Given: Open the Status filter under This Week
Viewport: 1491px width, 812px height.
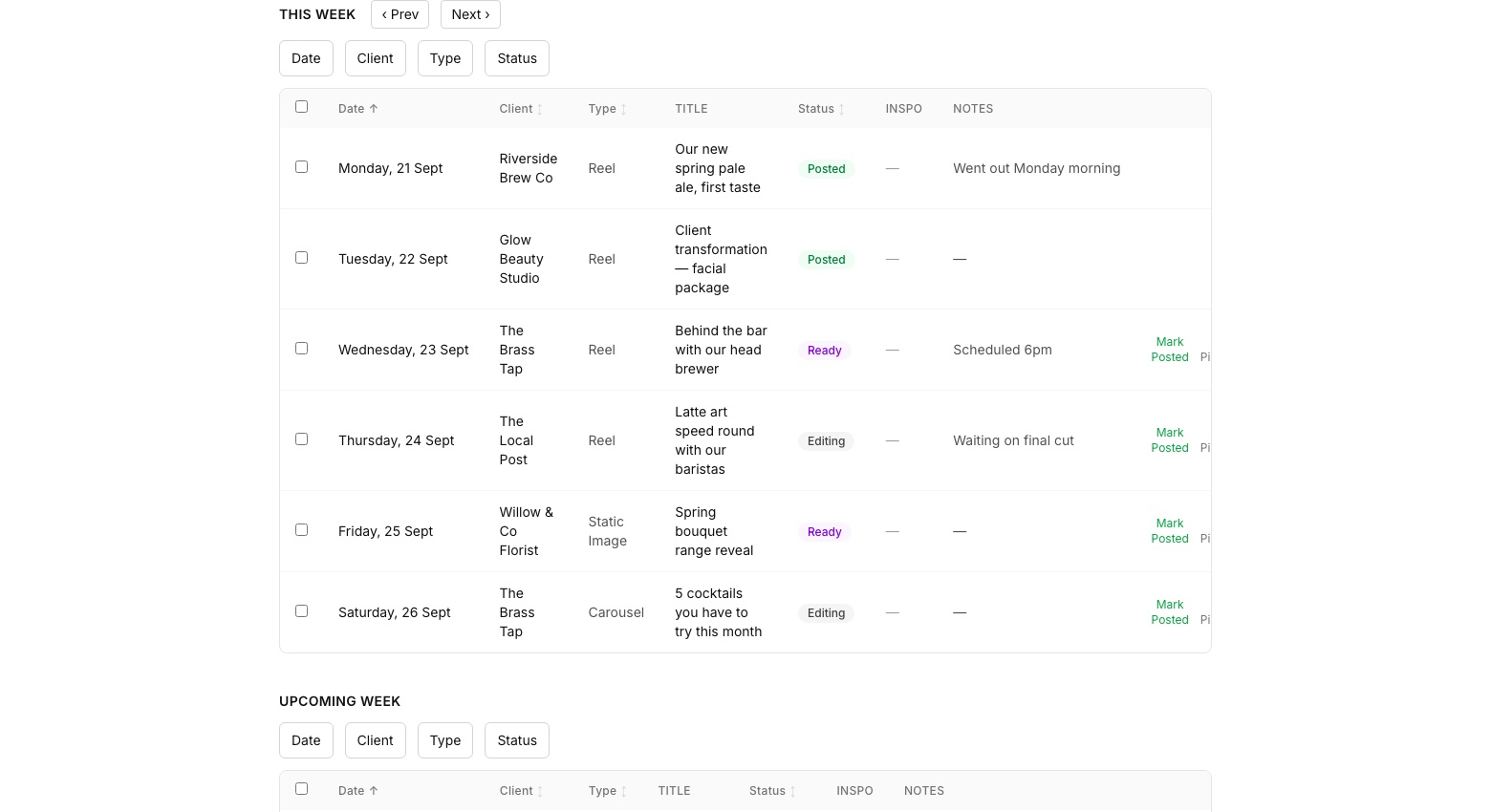Looking at the screenshot, I should coord(517,58).
